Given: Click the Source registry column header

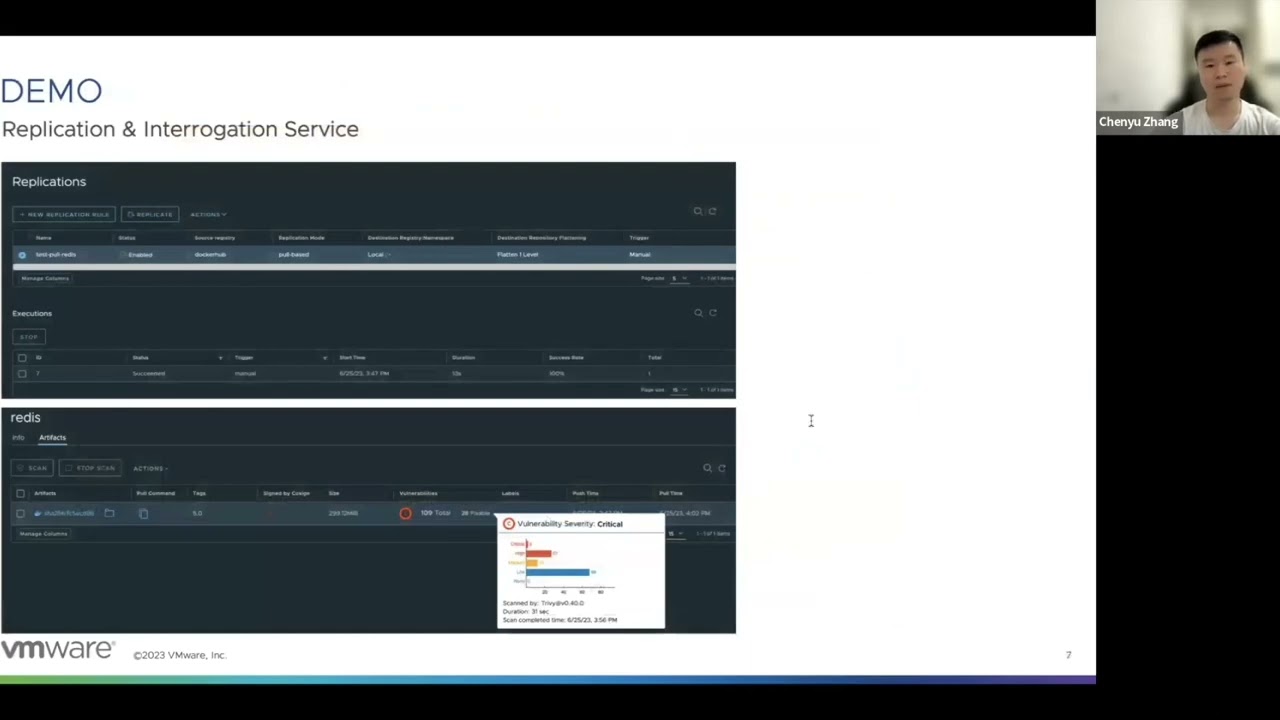Looking at the screenshot, I should [x=215, y=238].
